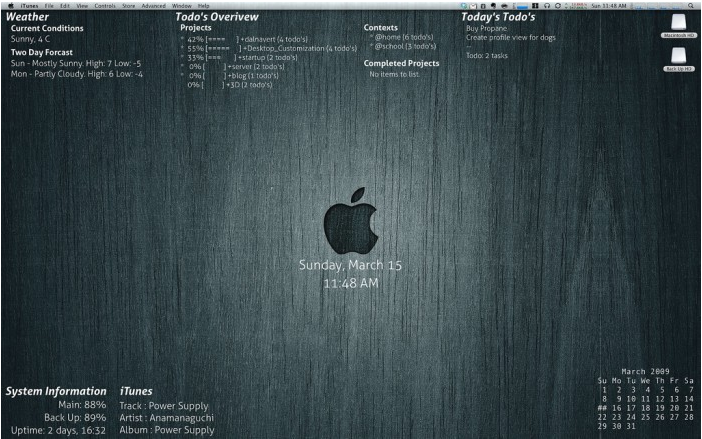702x439 pixels.
Task: Open the View menu
Action: tap(82, 6)
